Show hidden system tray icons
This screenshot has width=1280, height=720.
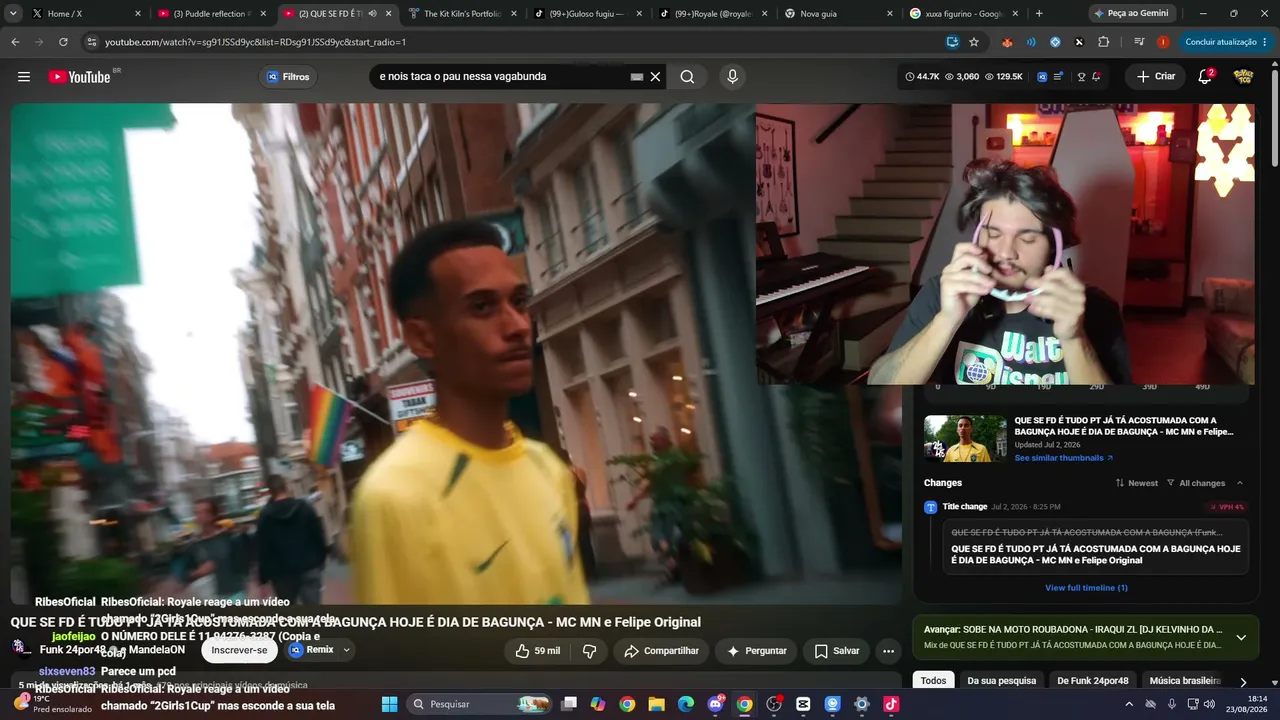[x=1129, y=704]
